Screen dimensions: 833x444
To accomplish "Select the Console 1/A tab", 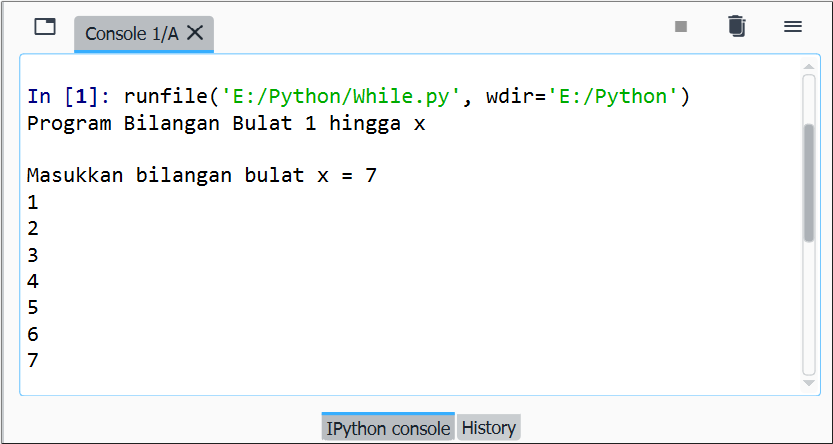I will click(143, 34).
